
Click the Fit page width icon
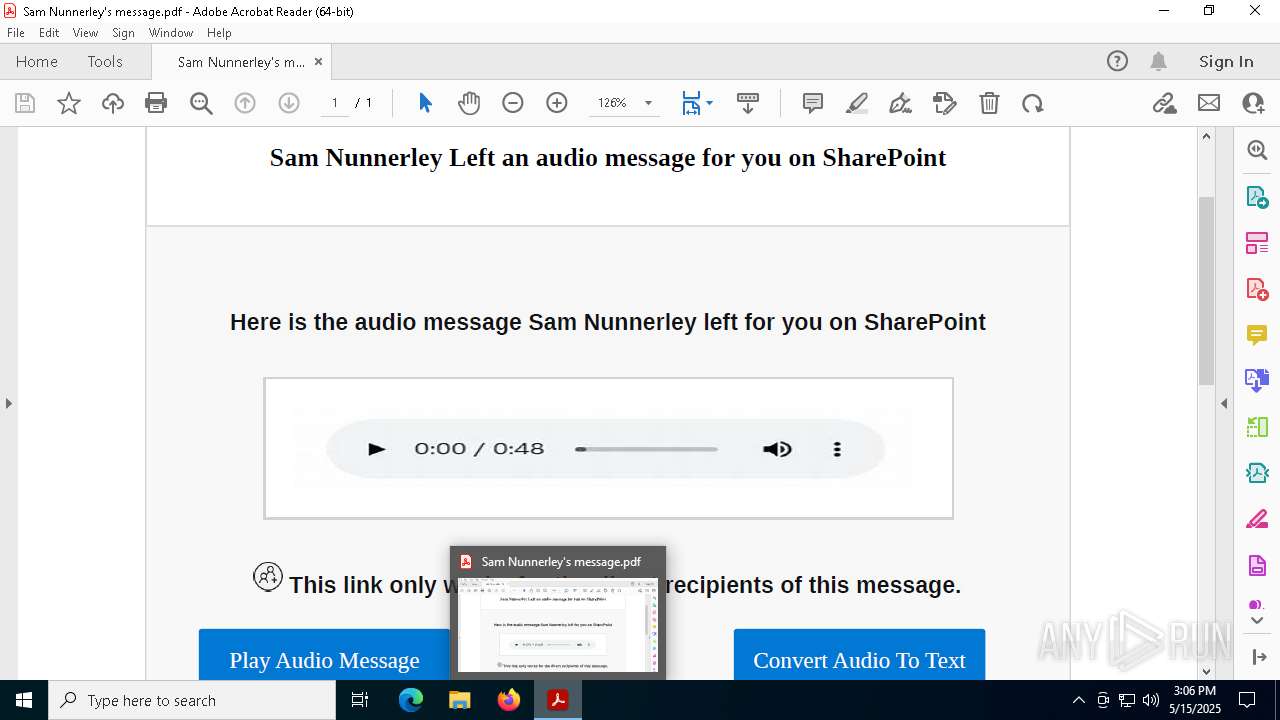[691, 103]
